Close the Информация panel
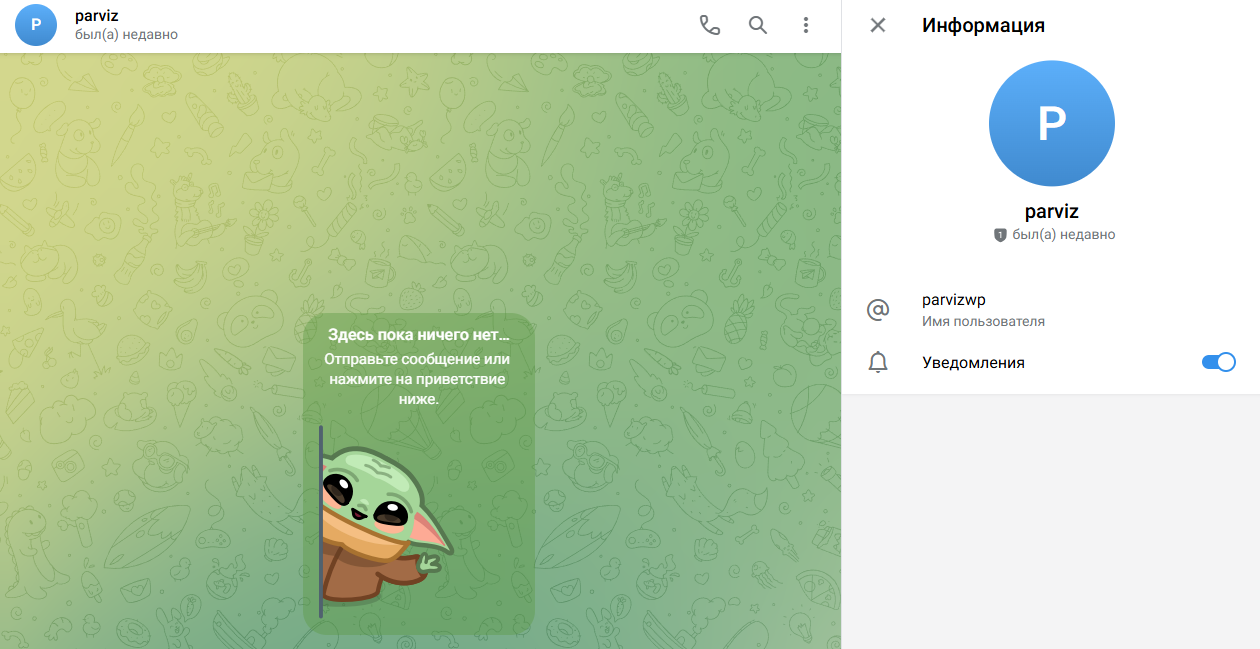This screenshot has height=649, width=1260. tap(878, 25)
